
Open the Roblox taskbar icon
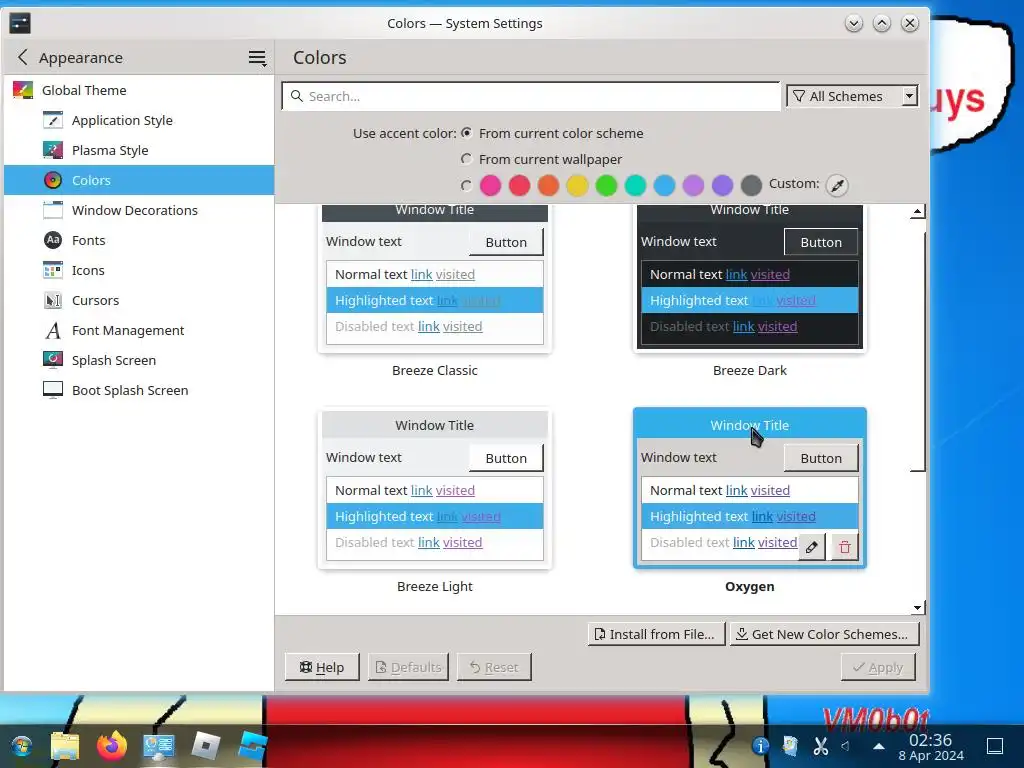pyautogui.click(x=206, y=746)
